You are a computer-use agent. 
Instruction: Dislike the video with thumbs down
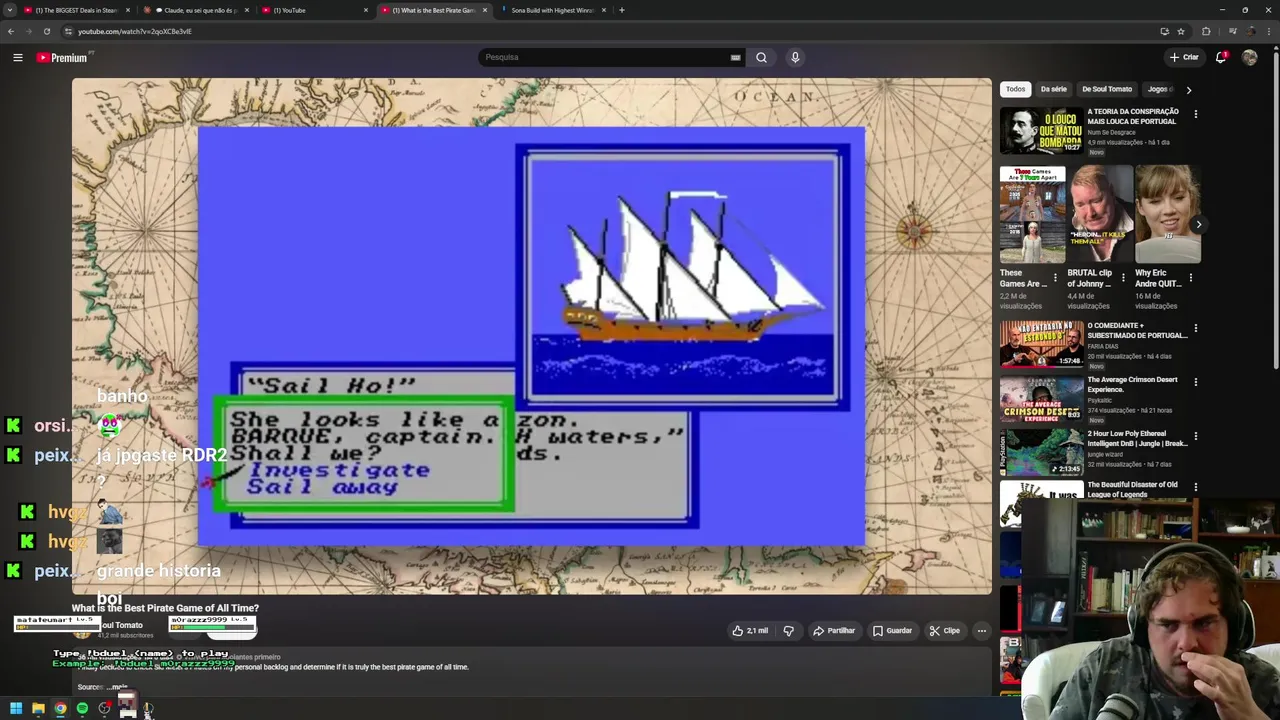point(788,631)
